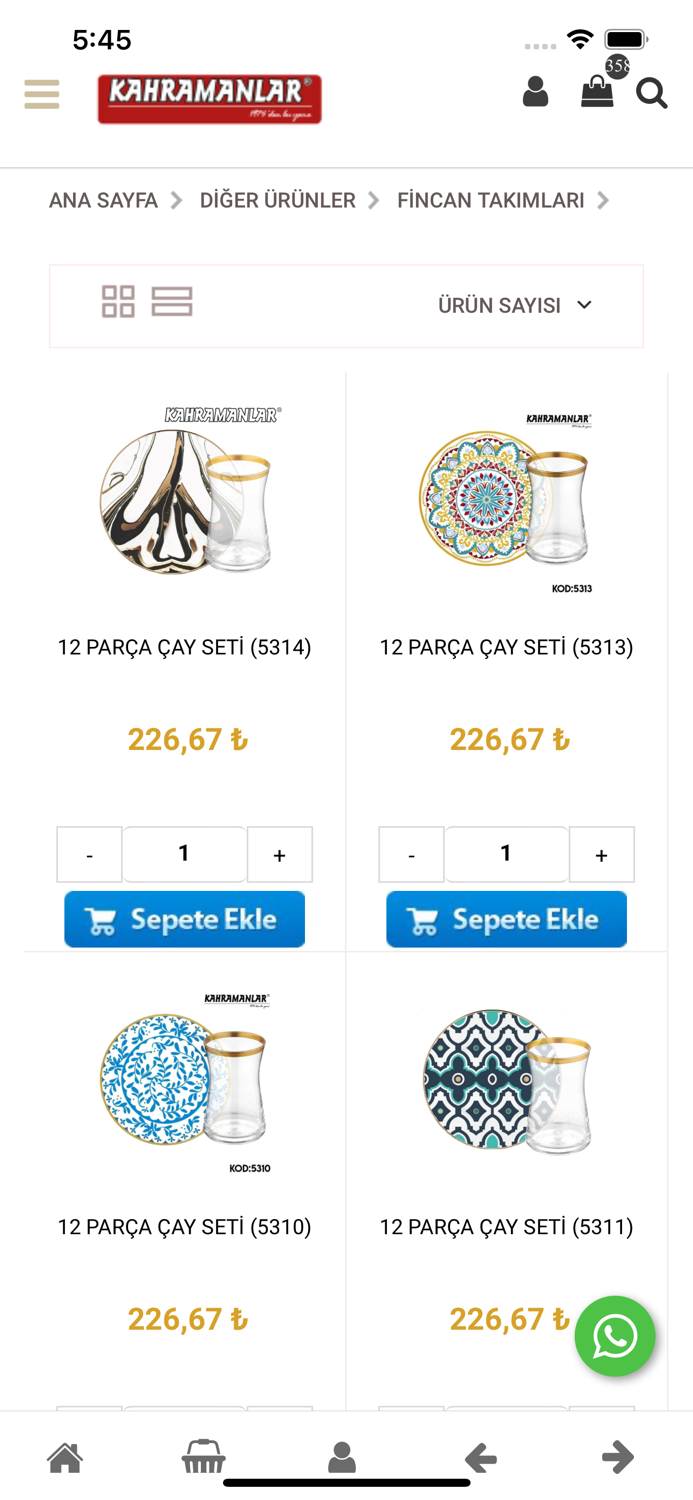Tap the forward arrow in bottom navigation

[x=619, y=1458]
